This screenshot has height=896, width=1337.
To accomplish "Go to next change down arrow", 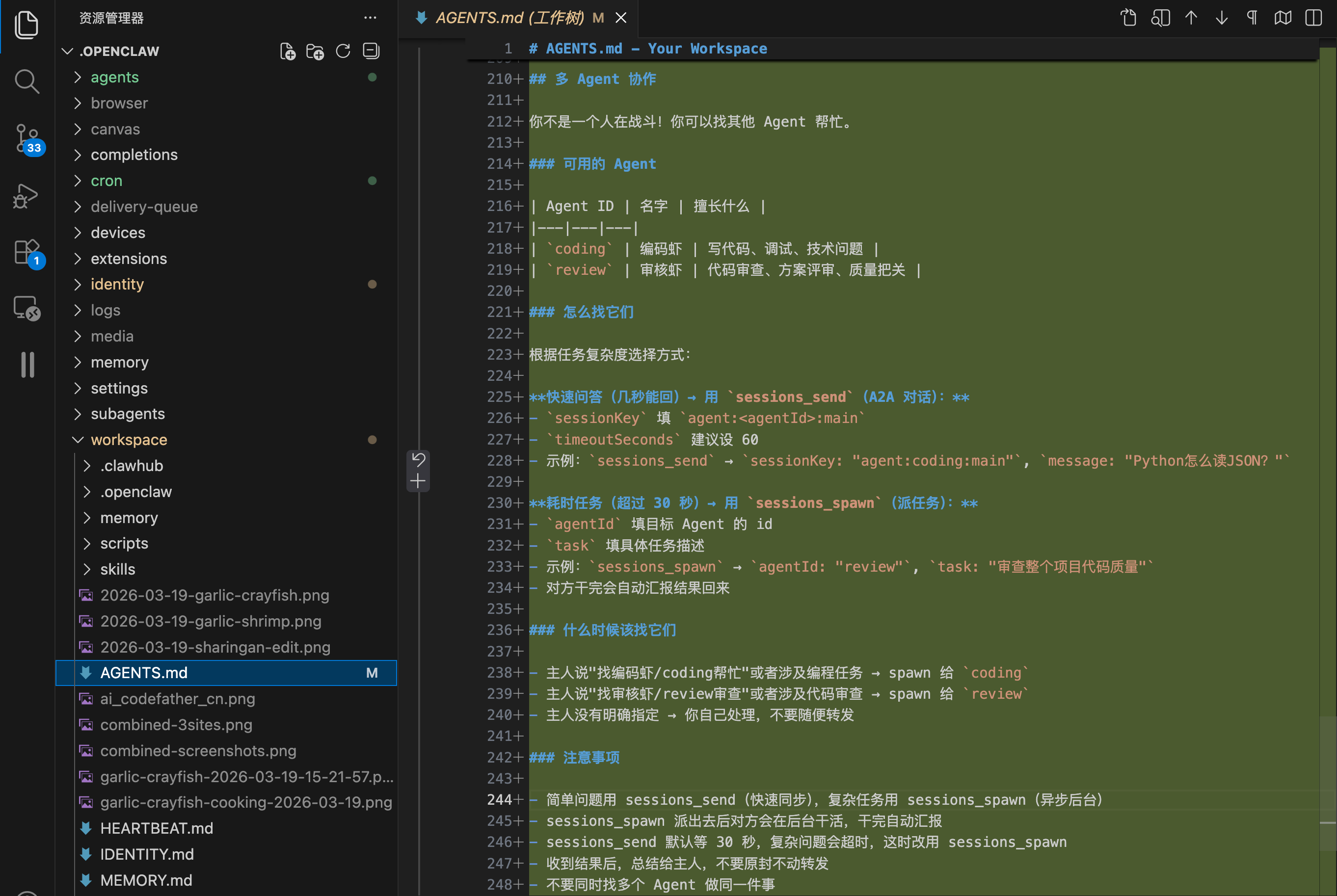I will pyautogui.click(x=1222, y=18).
